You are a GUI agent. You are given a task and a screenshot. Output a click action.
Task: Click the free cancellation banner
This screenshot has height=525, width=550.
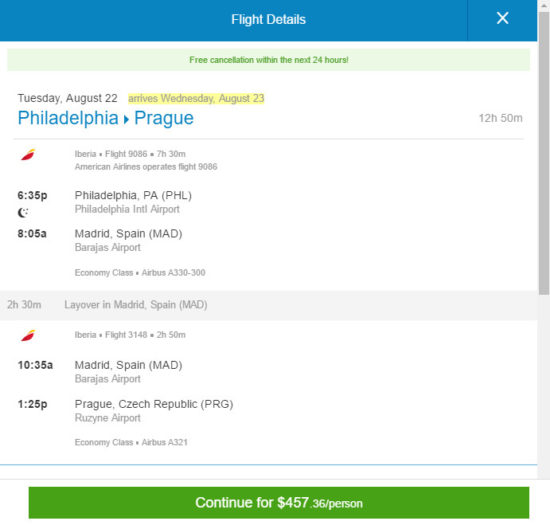click(x=269, y=60)
